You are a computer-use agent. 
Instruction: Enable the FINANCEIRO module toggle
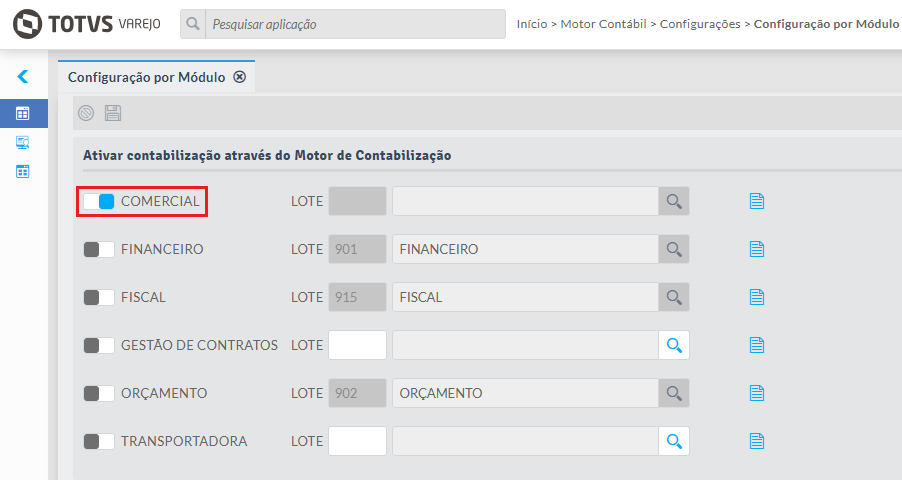point(99,249)
